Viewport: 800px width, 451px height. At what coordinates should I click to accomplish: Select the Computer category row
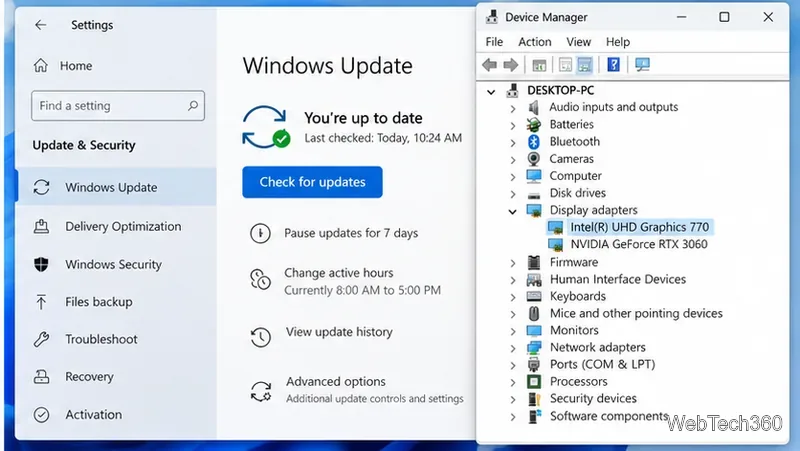tap(576, 176)
